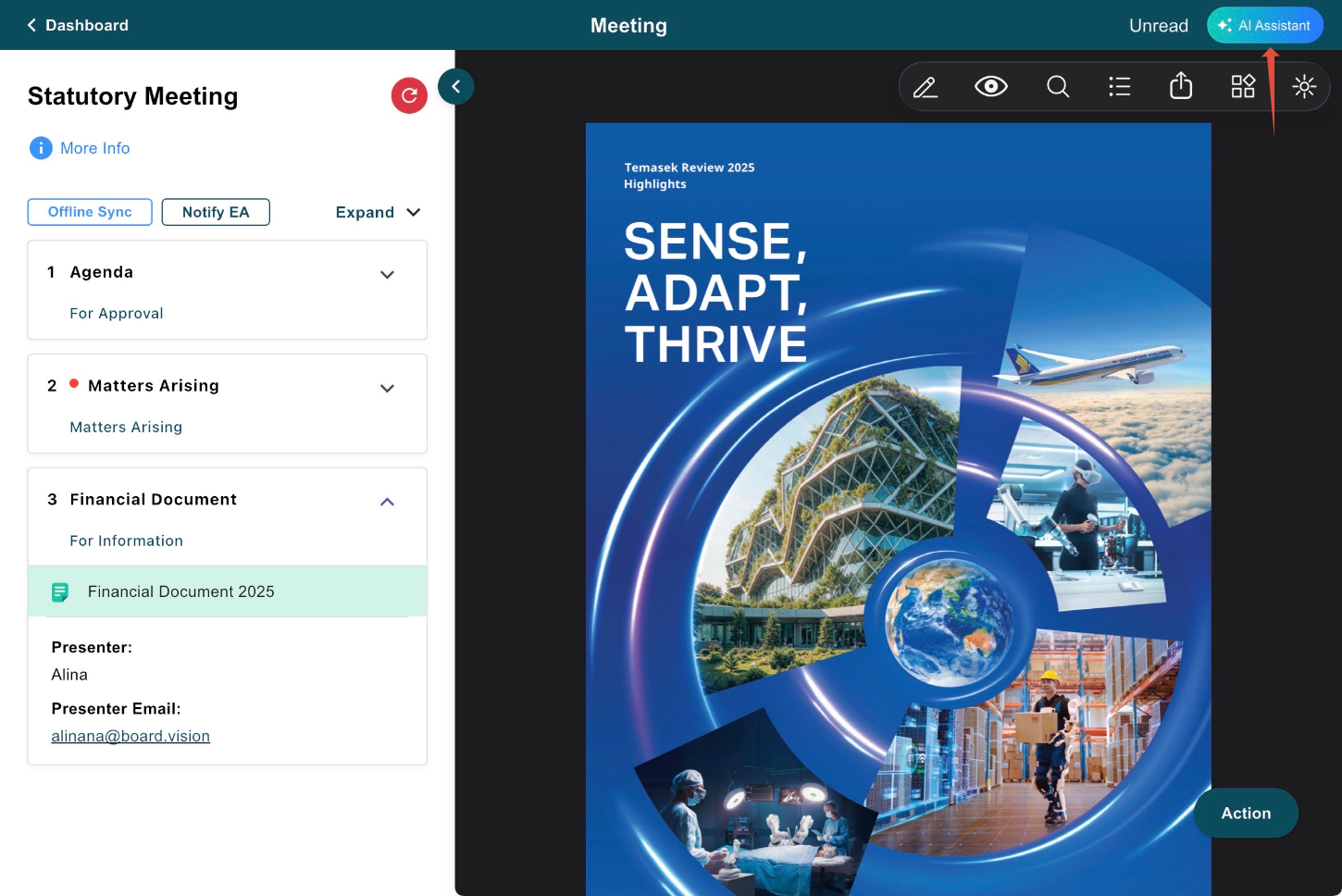The height and width of the screenshot is (896, 1342).
Task: Click the Offline Sync button
Action: (90, 212)
